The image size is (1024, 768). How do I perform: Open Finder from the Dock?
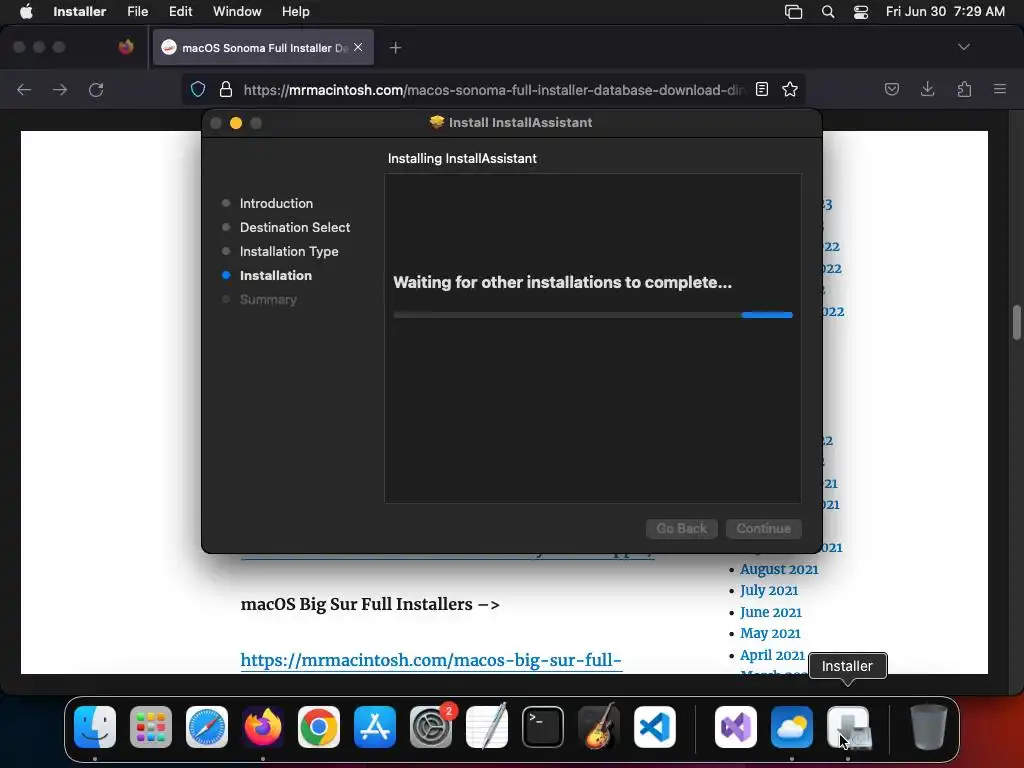[x=95, y=727]
